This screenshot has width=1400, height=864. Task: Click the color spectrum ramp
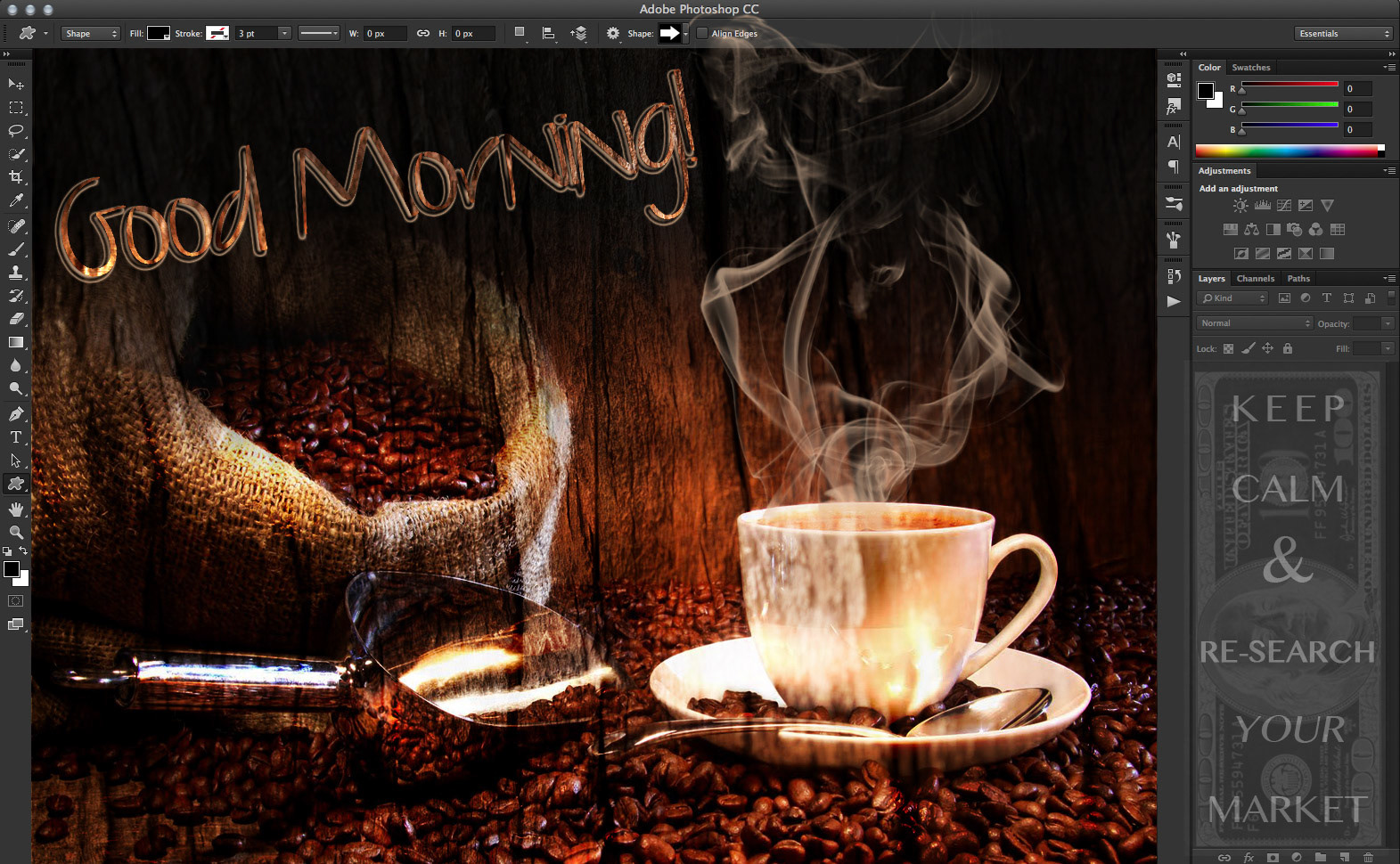coord(1289,151)
